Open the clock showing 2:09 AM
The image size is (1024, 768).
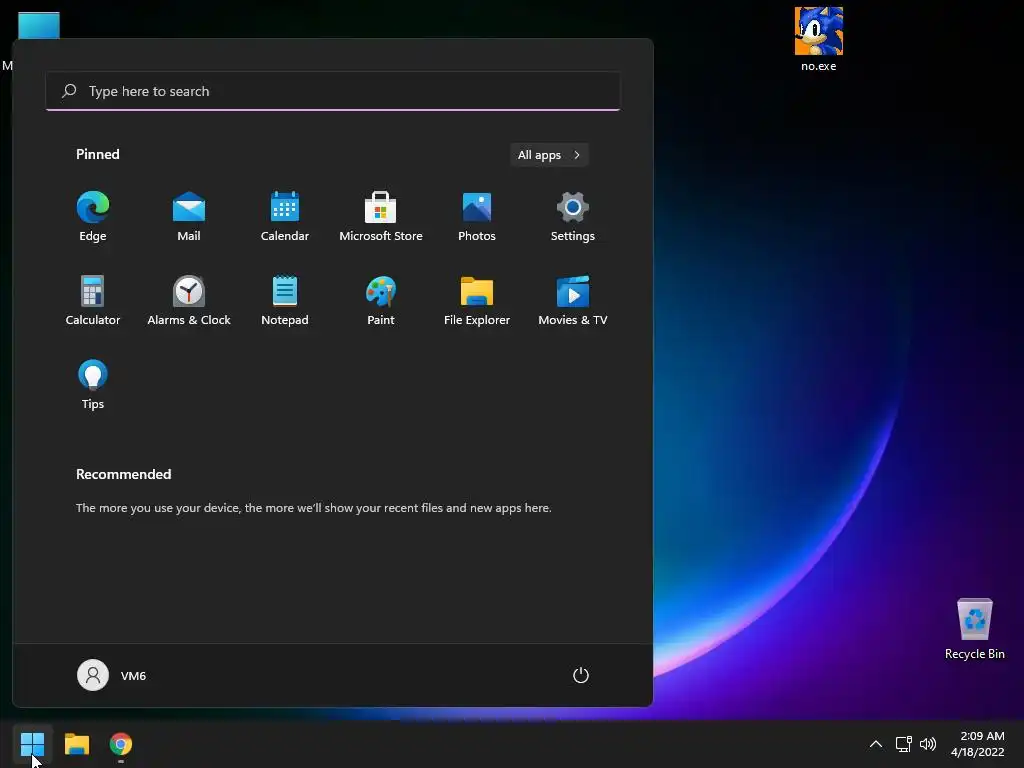click(978, 744)
